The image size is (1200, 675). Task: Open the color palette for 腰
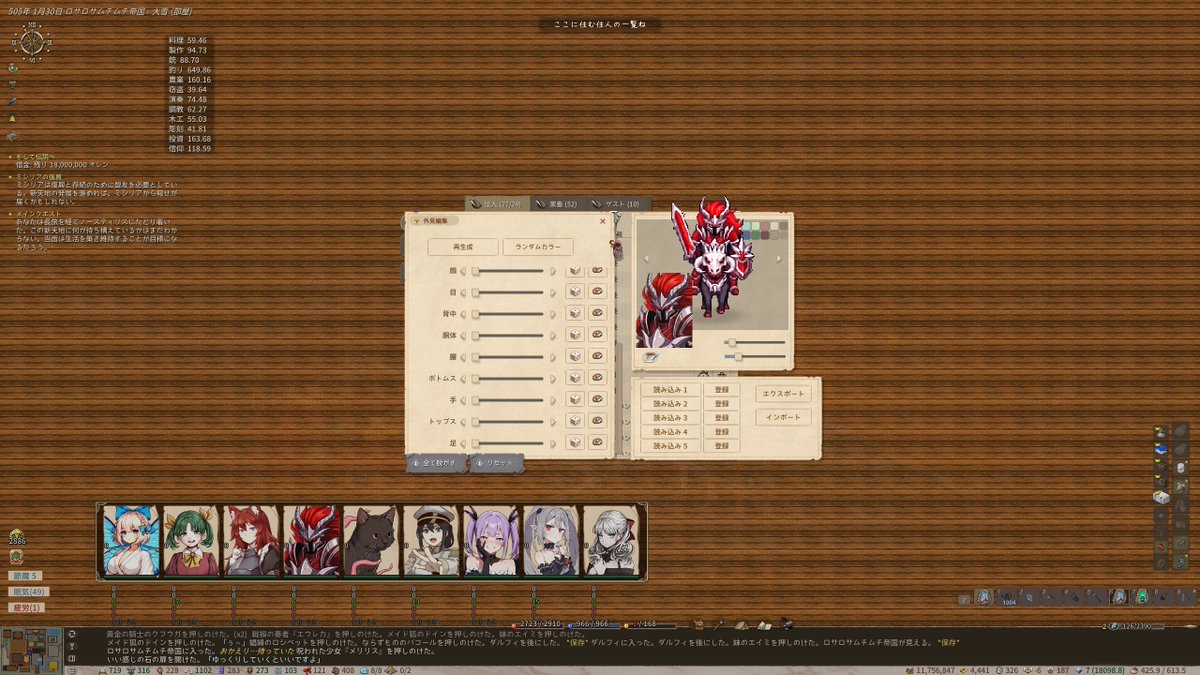597,356
